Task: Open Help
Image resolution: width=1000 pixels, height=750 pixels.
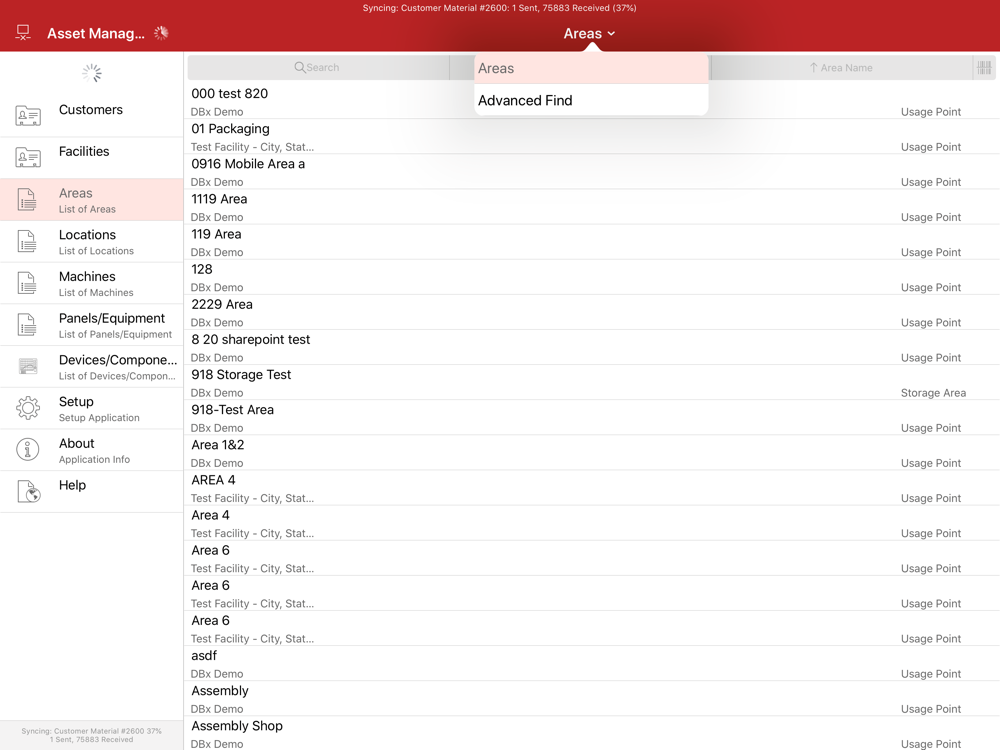Action: 91,492
